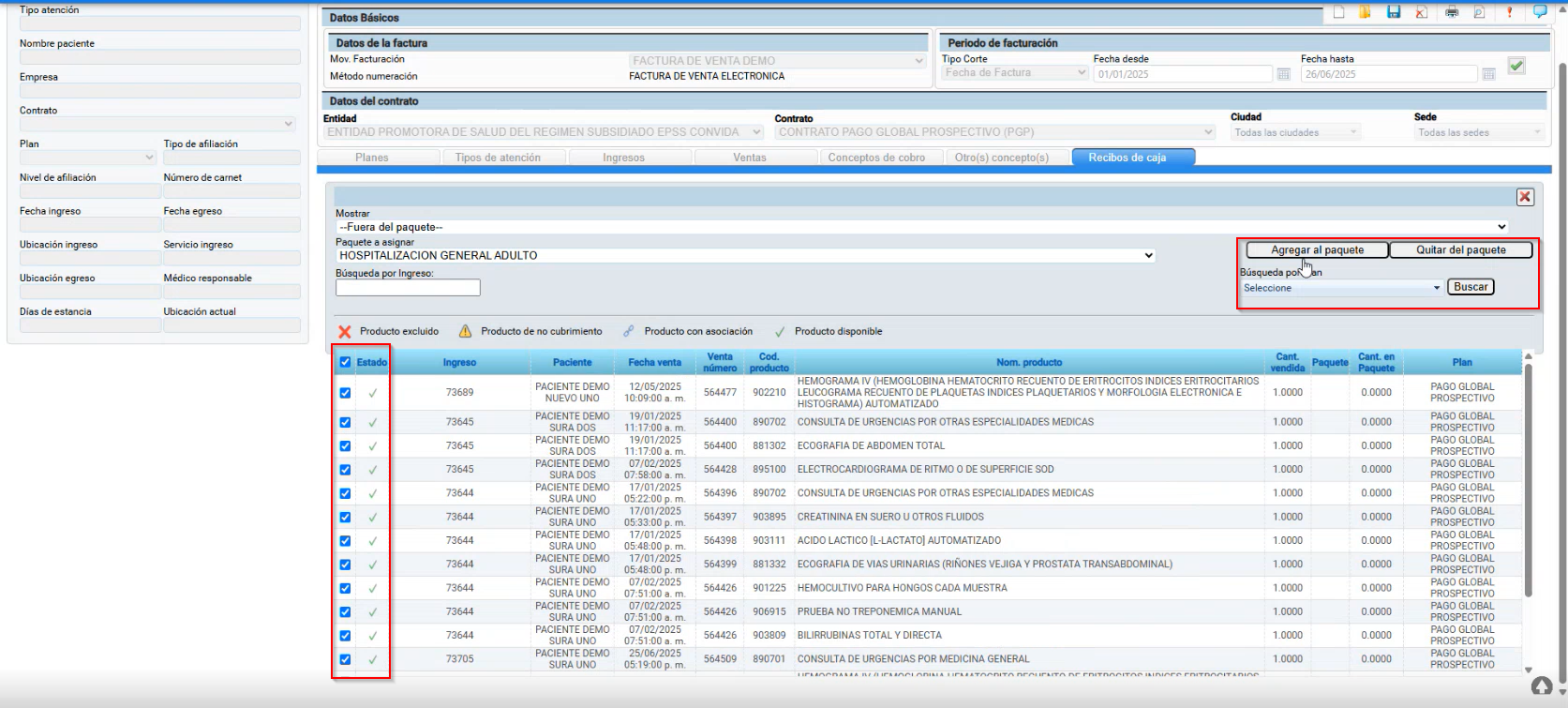
Task: Click the Nombre paciente field in left panel
Action: coord(159,57)
